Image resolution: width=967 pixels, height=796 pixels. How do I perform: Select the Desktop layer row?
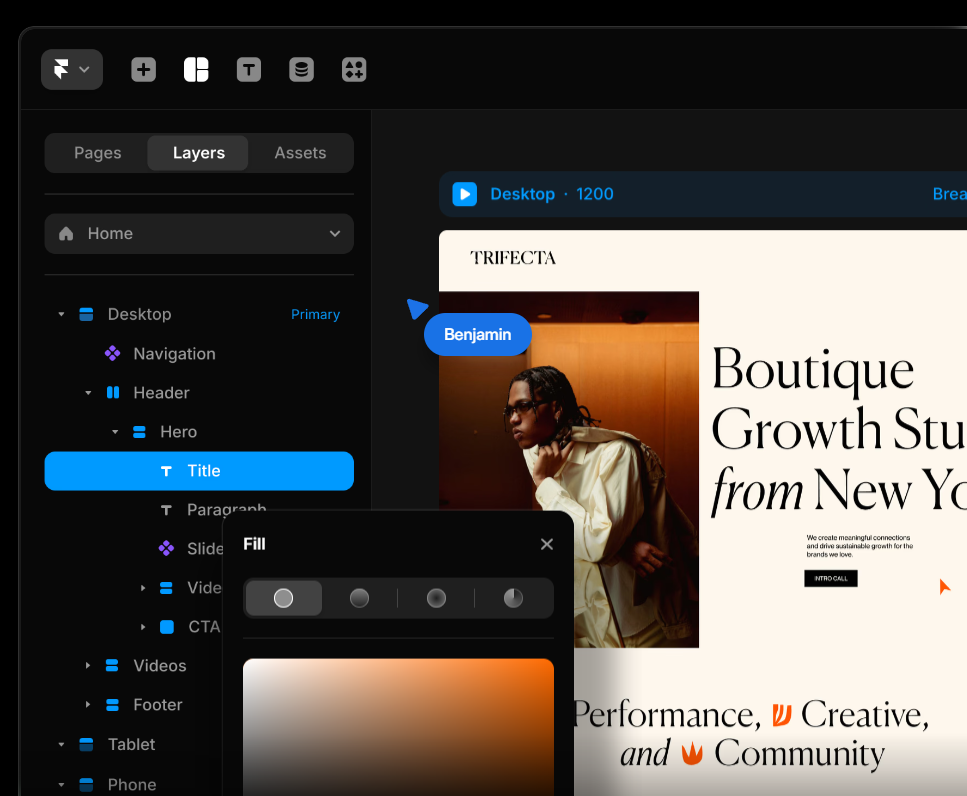(199, 314)
